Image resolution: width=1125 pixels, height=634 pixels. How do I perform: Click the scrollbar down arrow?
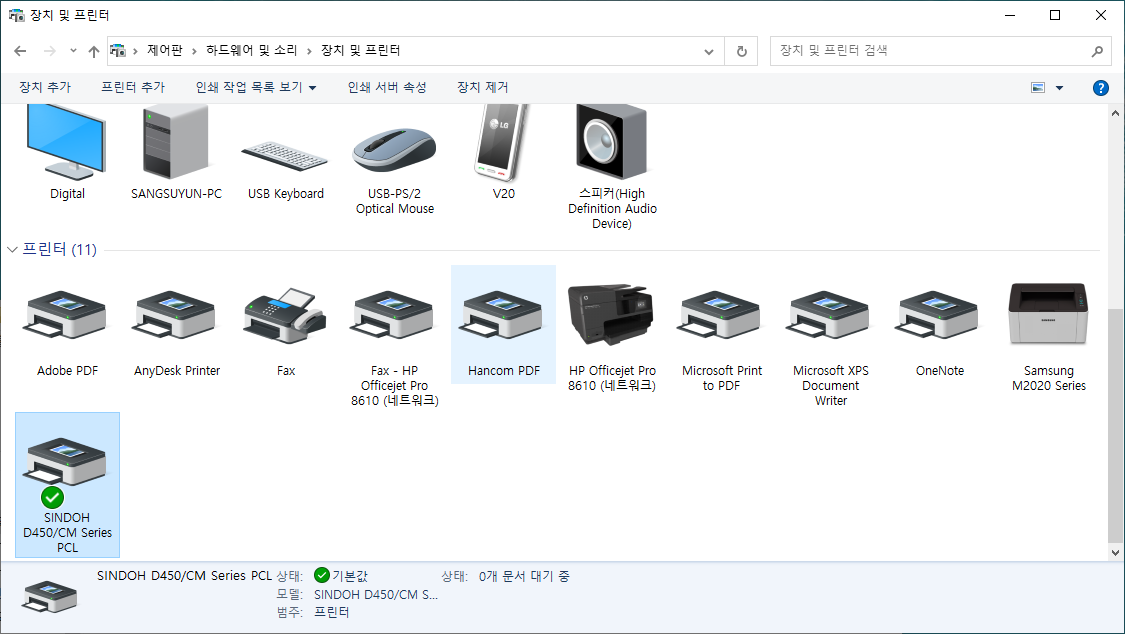[x=1115, y=552]
